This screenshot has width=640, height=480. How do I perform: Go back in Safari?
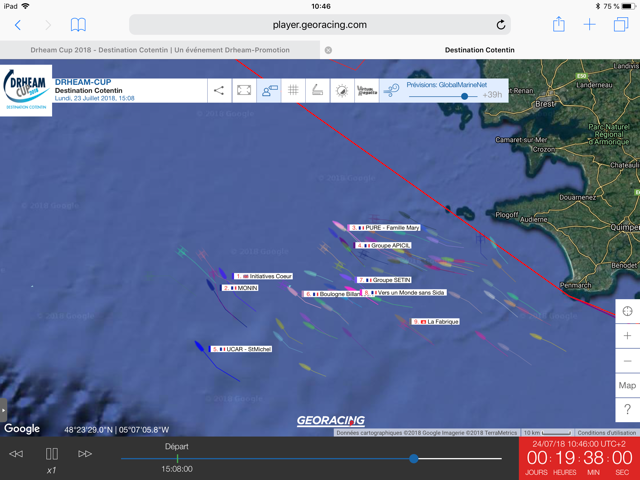pos(18,25)
